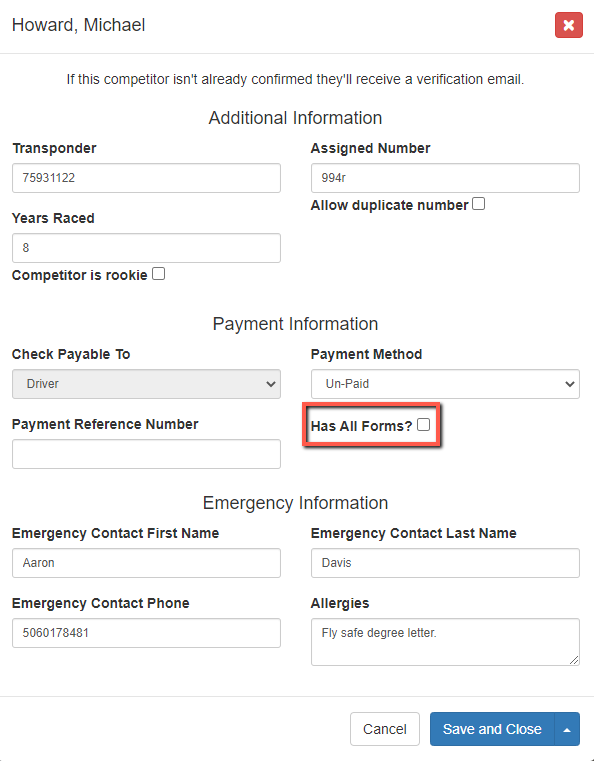Toggle Allow duplicate number checkbox
The height and width of the screenshot is (761, 594).
click(x=478, y=204)
